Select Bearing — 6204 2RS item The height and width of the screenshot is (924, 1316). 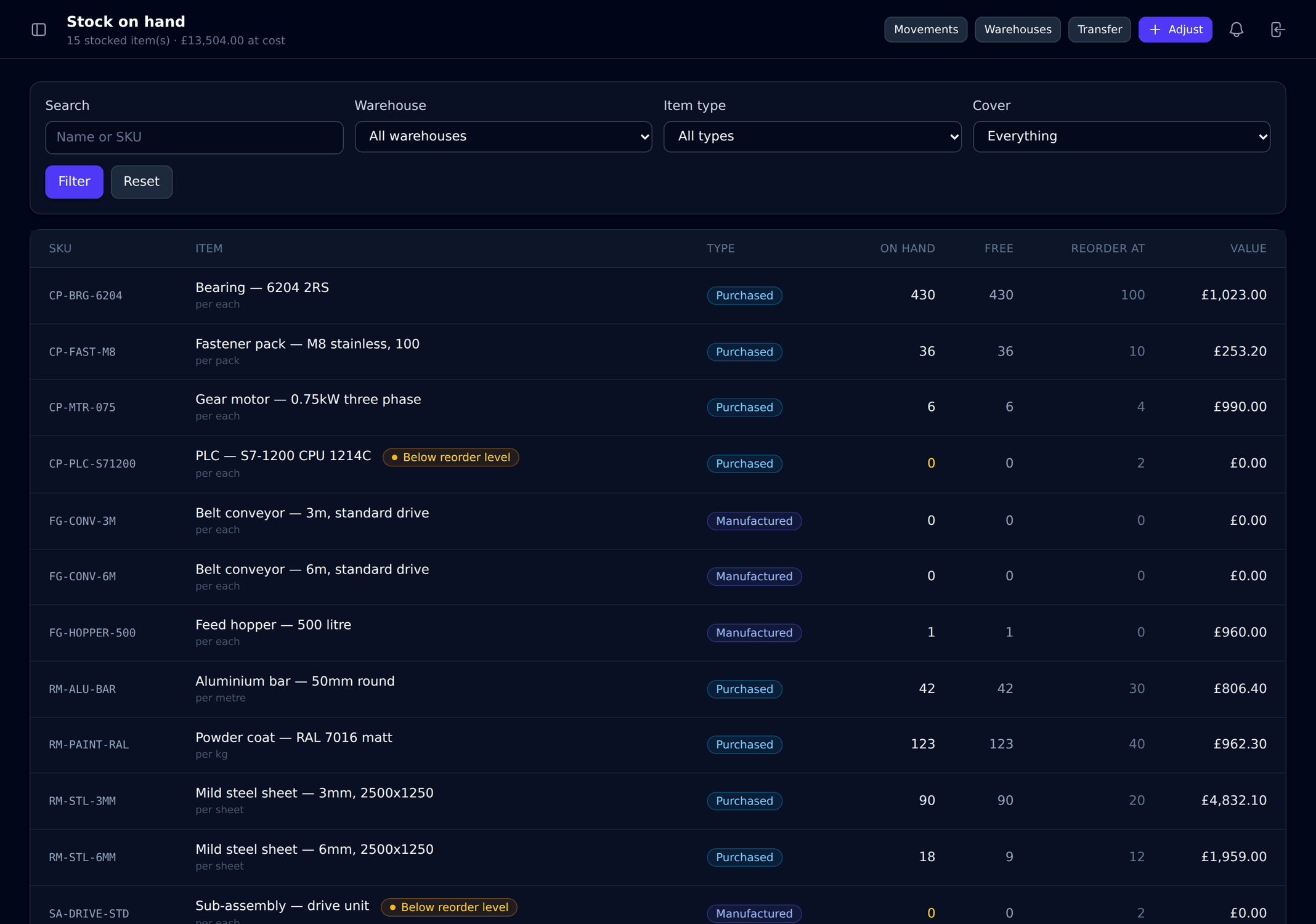[262, 288]
